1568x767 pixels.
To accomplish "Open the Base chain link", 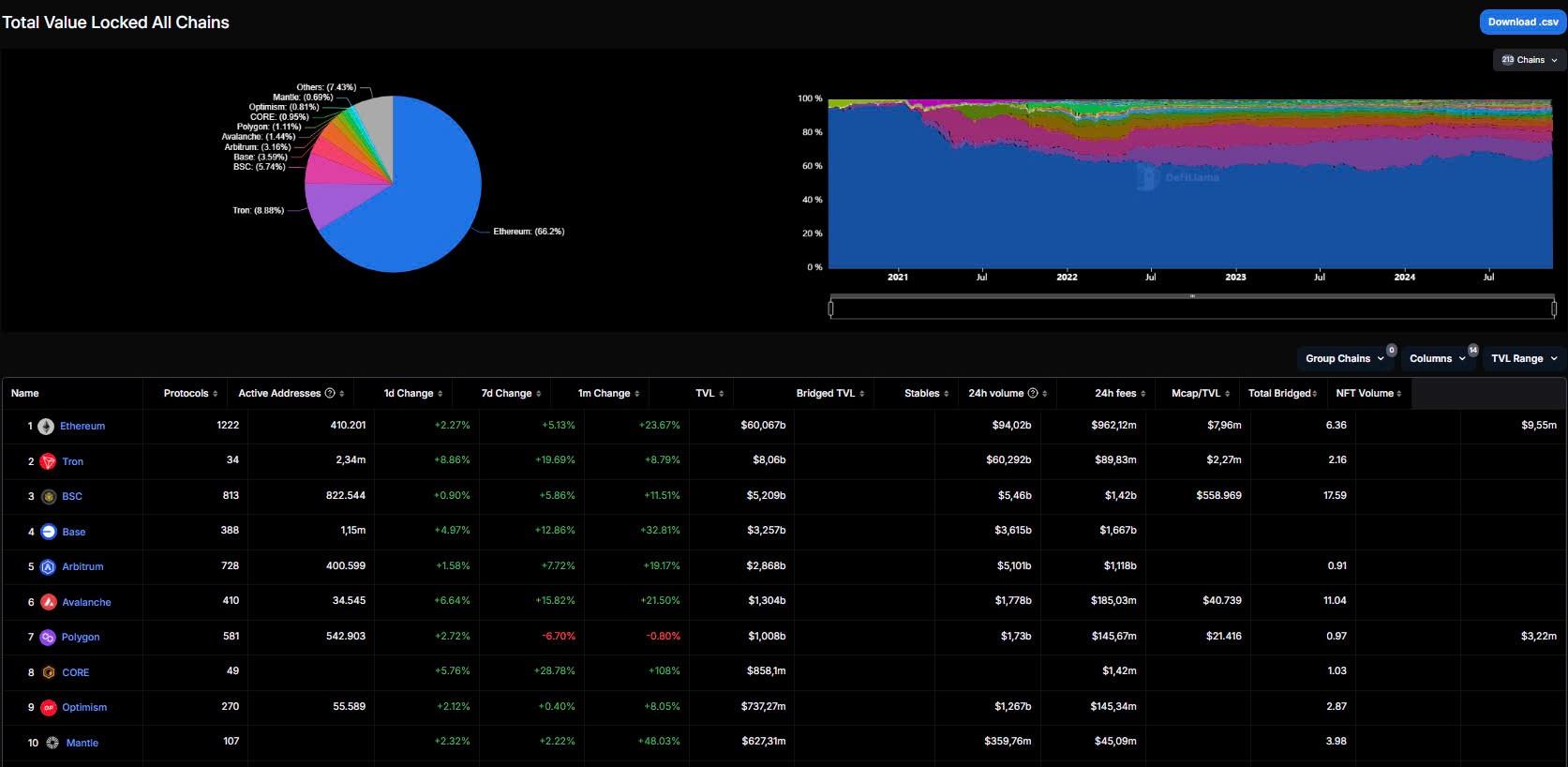I will pos(74,532).
